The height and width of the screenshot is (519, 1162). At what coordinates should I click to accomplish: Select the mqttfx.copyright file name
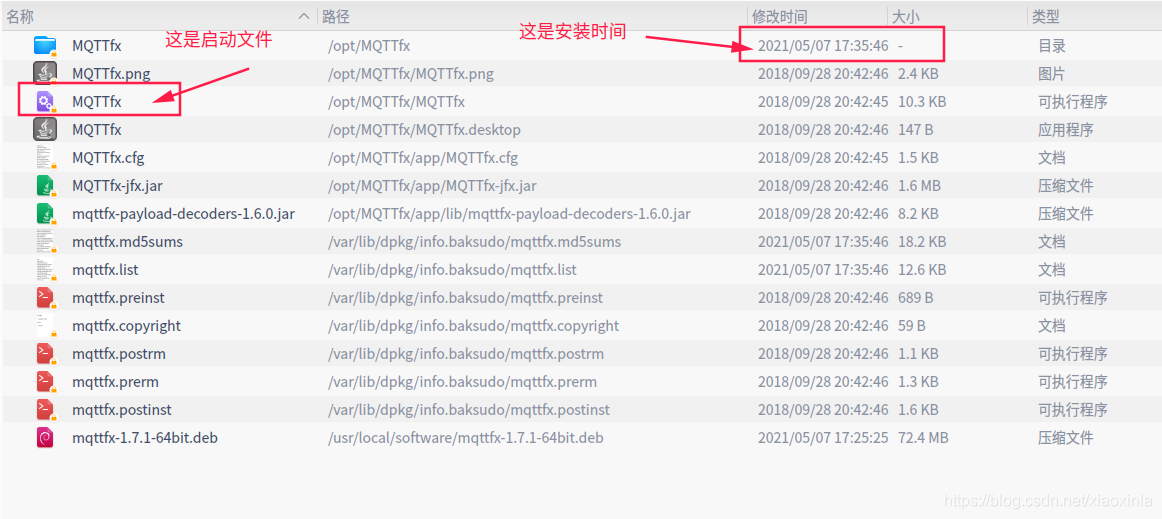coord(127,325)
